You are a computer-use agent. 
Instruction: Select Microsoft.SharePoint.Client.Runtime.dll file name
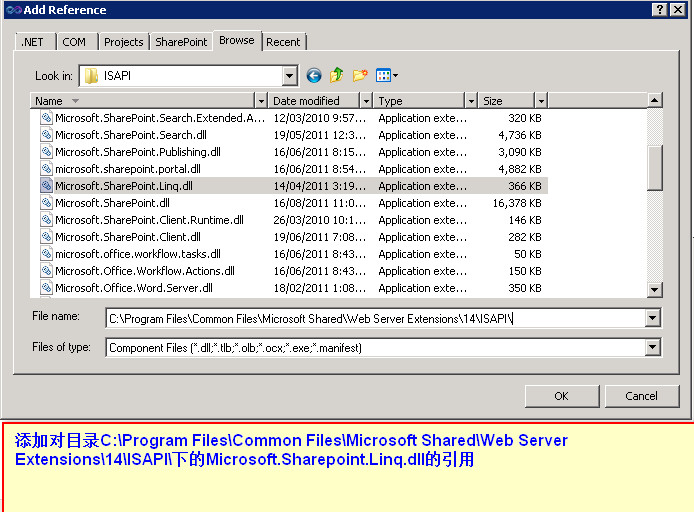pyautogui.click(x=149, y=220)
